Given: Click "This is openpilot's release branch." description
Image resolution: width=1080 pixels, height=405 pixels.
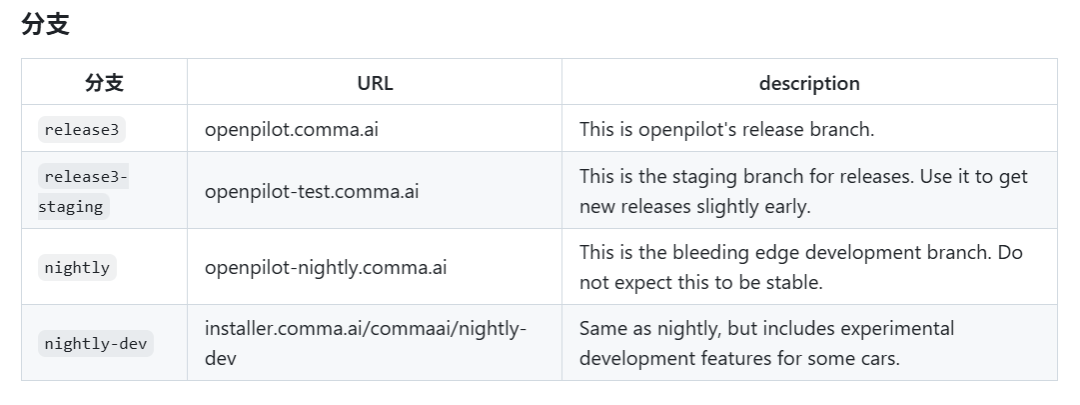Looking at the screenshot, I should click(x=727, y=129).
